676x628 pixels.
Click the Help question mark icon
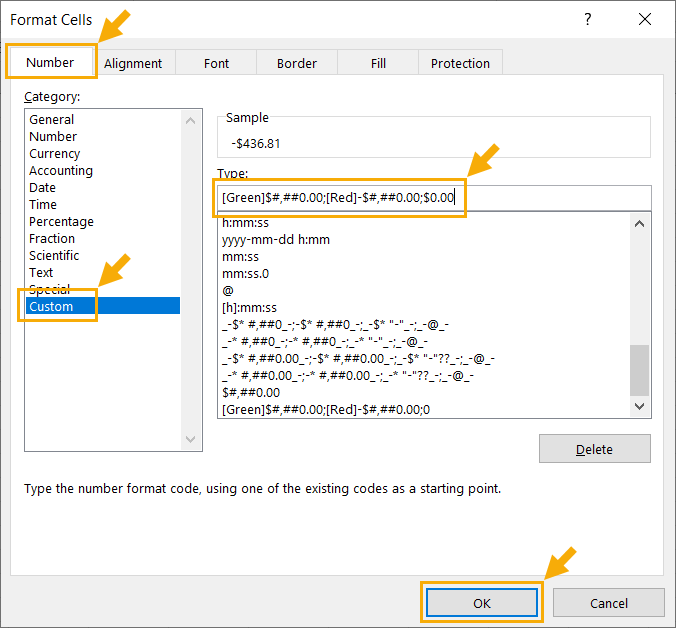(x=587, y=20)
